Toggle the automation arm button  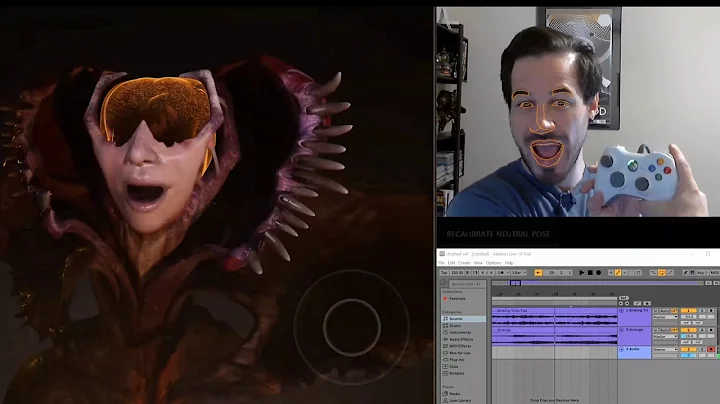tap(618, 273)
